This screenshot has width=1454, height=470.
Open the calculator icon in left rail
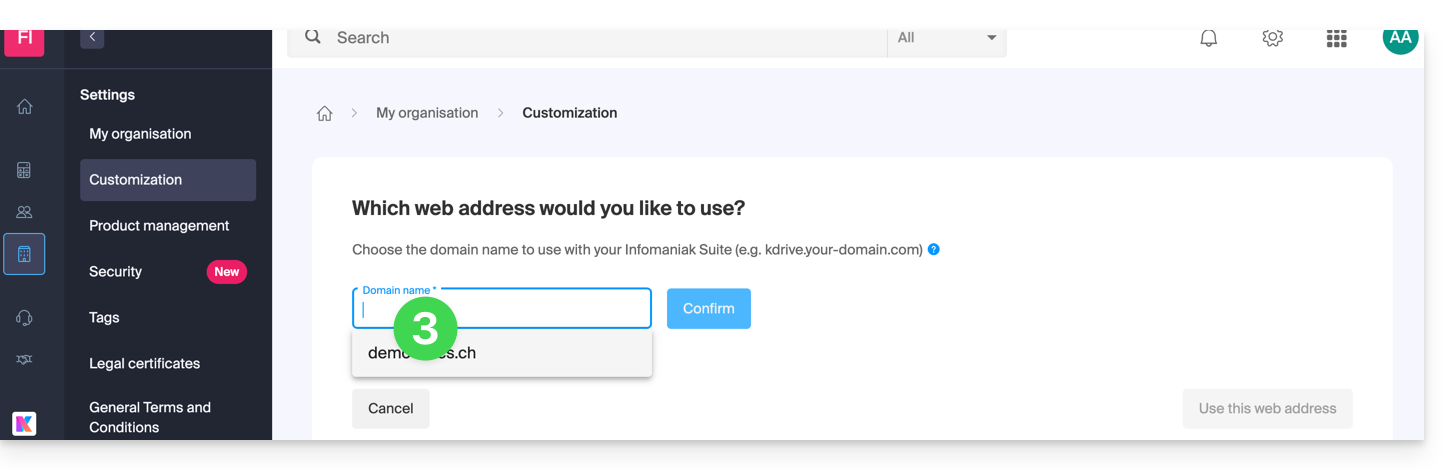point(25,170)
